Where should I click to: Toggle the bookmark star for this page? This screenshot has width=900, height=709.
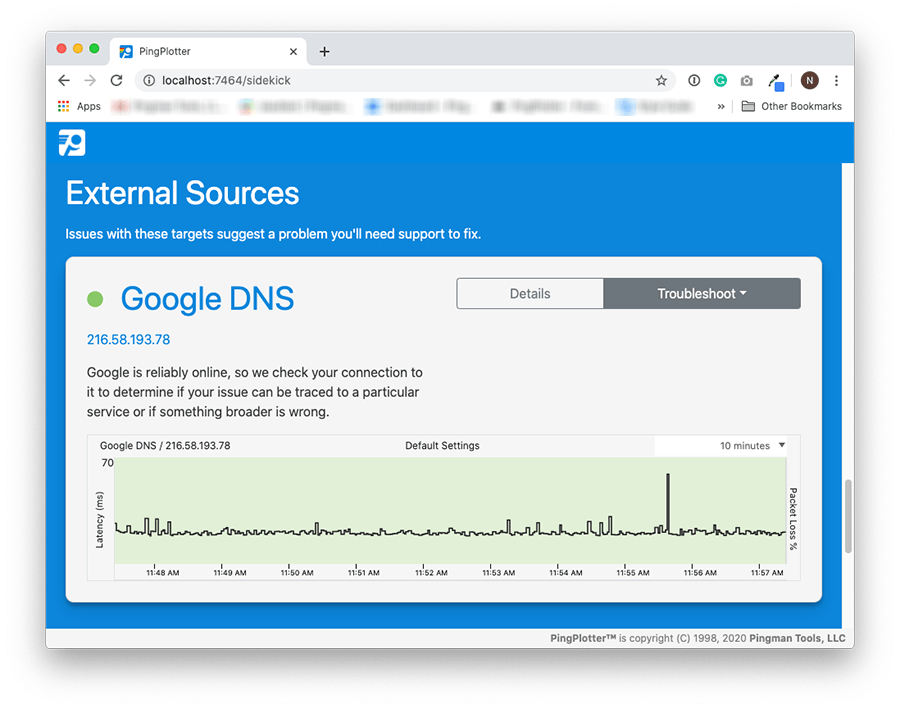(x=661, y=80)
